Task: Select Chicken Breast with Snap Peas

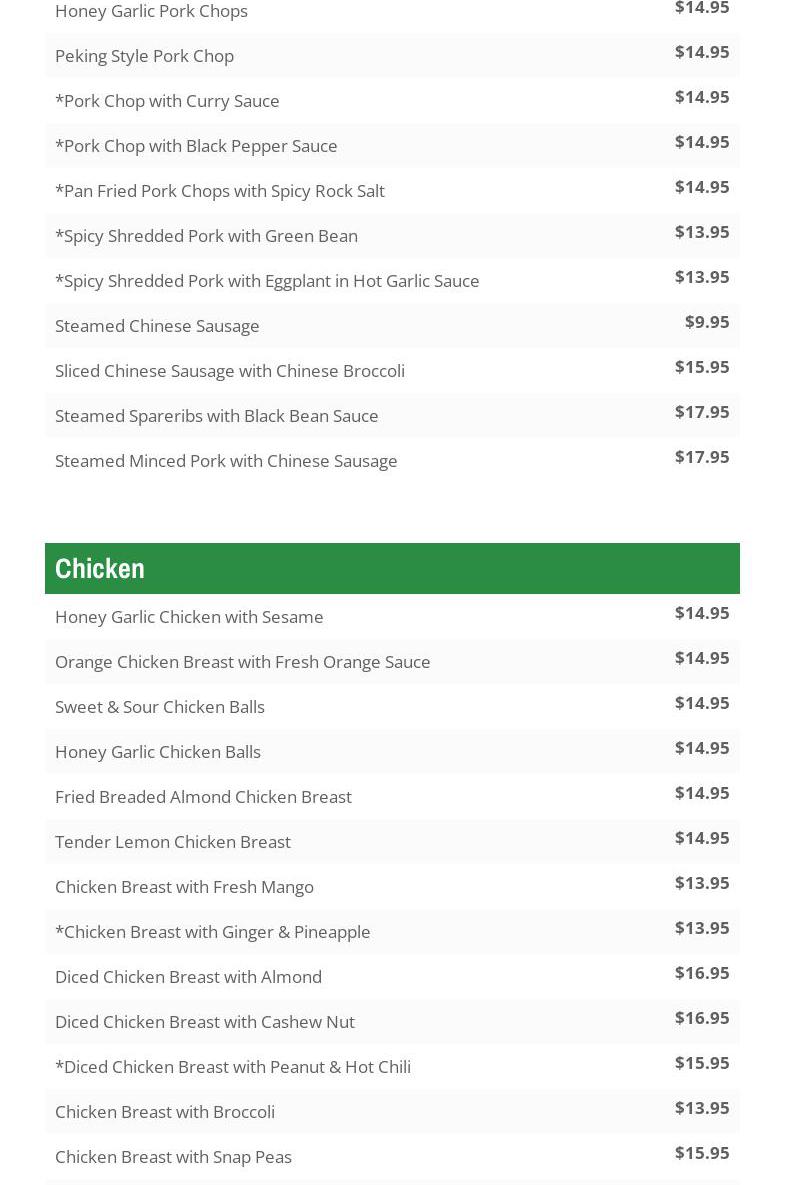Action: click(x=173, y=1157)
